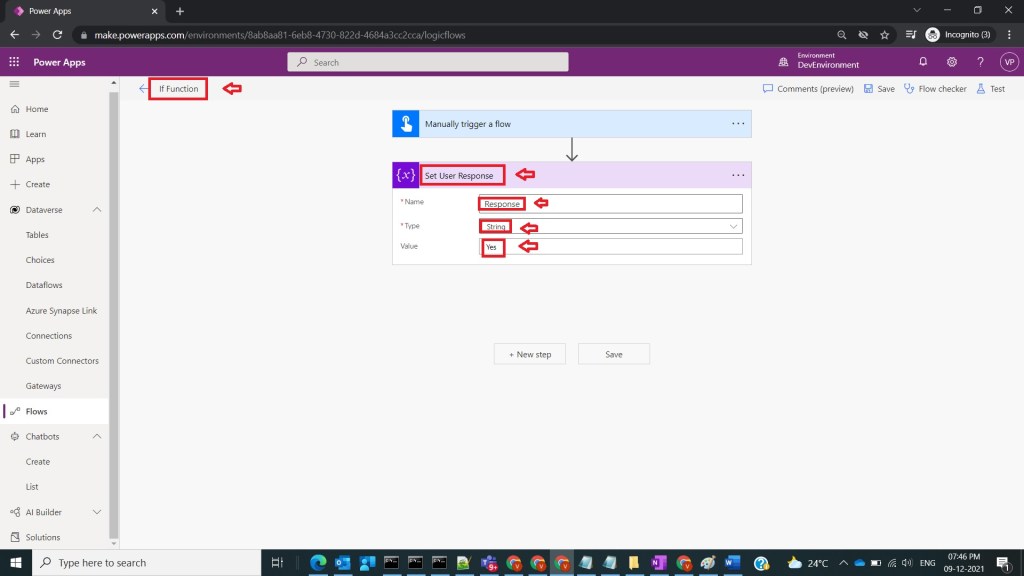Open the notifications bell icon

coord(923,62)
